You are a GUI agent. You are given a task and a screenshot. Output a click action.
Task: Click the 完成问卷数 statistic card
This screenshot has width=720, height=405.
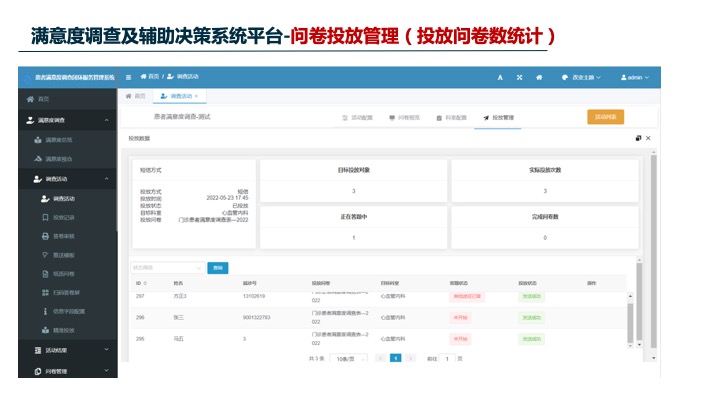(x=545, y=227)
